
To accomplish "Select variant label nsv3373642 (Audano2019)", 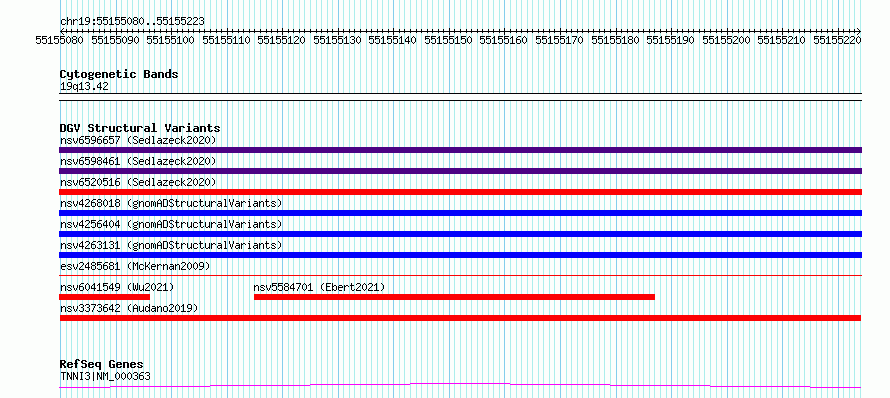I will tap(129, 308).
